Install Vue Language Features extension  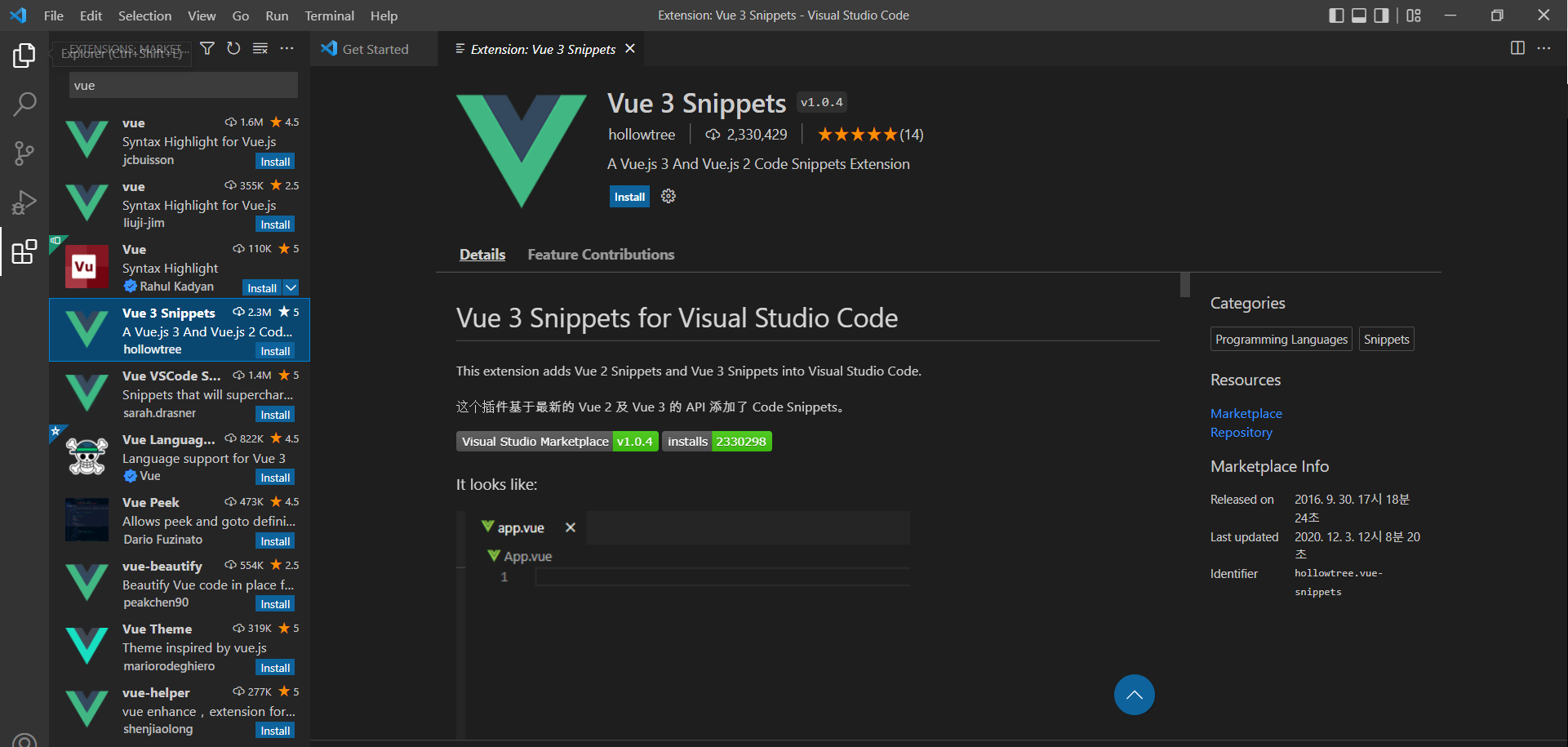click(x=275, y=478)
